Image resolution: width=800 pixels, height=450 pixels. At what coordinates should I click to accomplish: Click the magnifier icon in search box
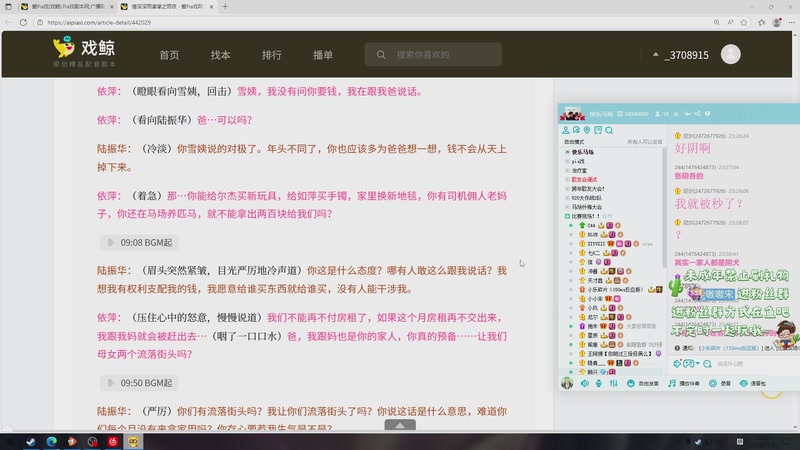click(x=381, y=55)
